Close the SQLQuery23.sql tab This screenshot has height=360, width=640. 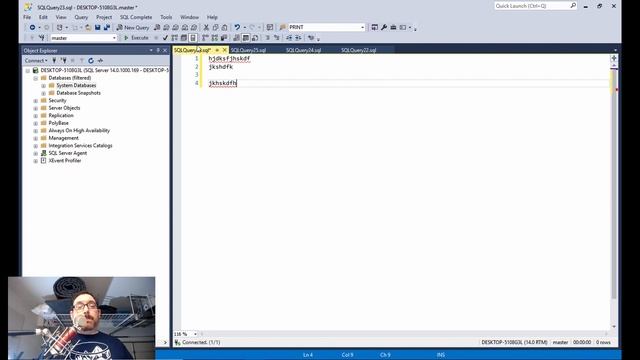[x=224, y=50]
